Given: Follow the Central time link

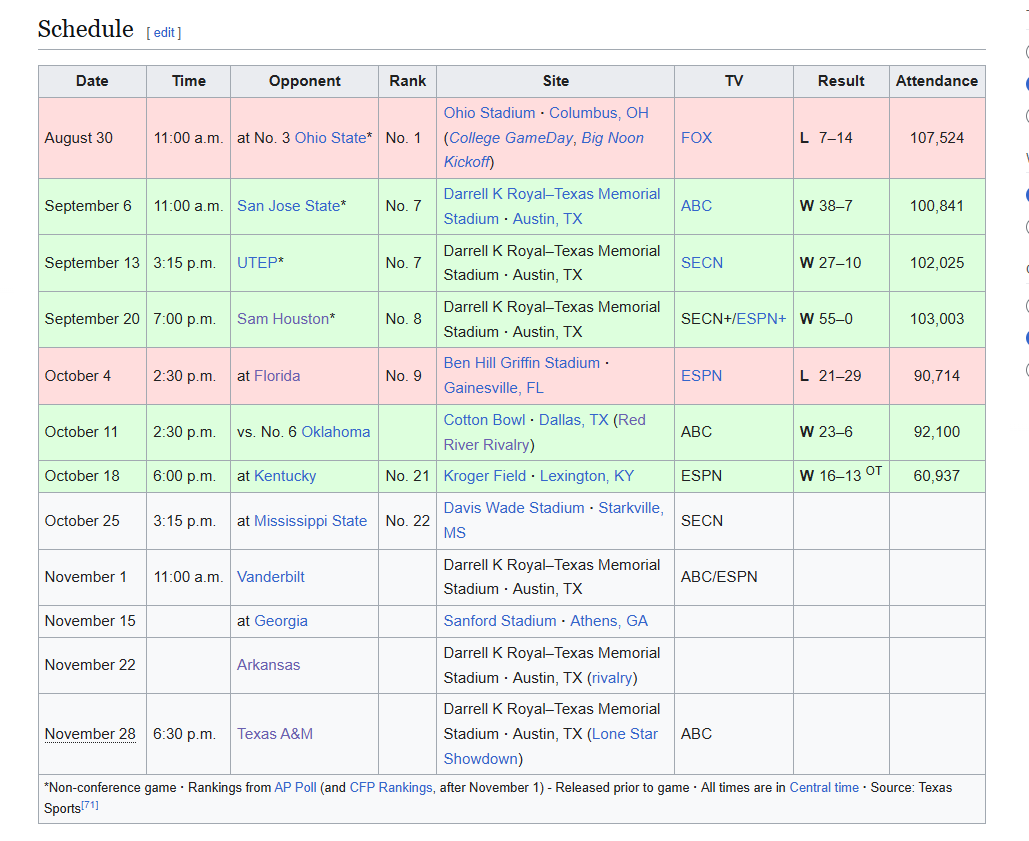Looking at the screenshot, I should pyautogui.click(x=824, y=788).
